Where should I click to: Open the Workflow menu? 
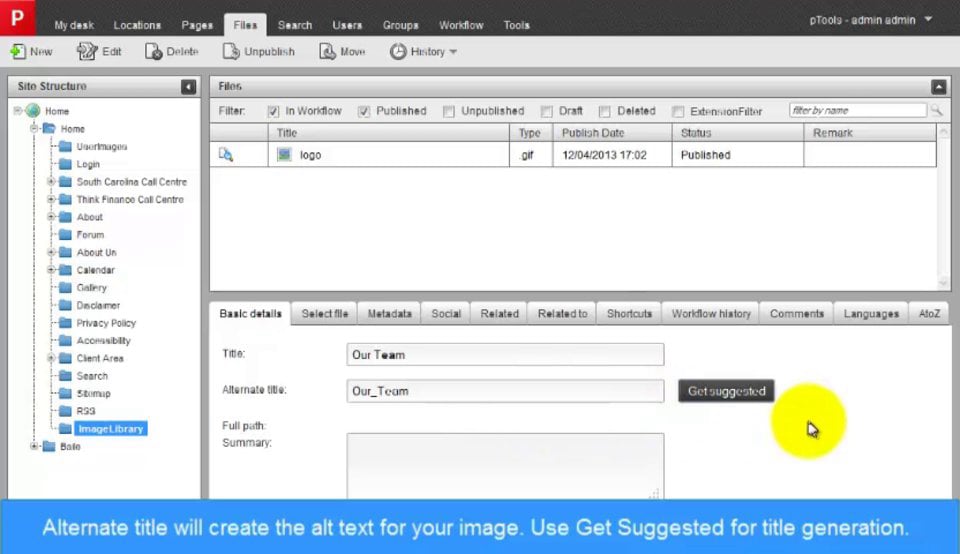point(461,25)
